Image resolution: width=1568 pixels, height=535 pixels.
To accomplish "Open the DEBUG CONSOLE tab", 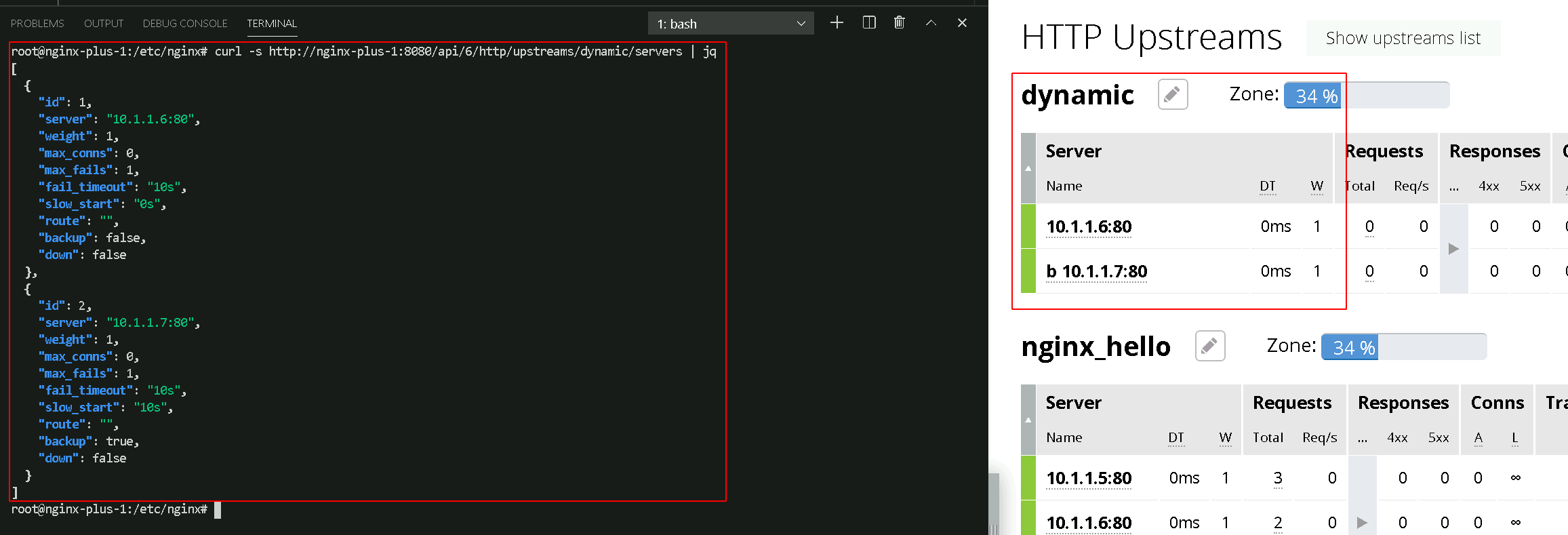I will click(185, 24).
